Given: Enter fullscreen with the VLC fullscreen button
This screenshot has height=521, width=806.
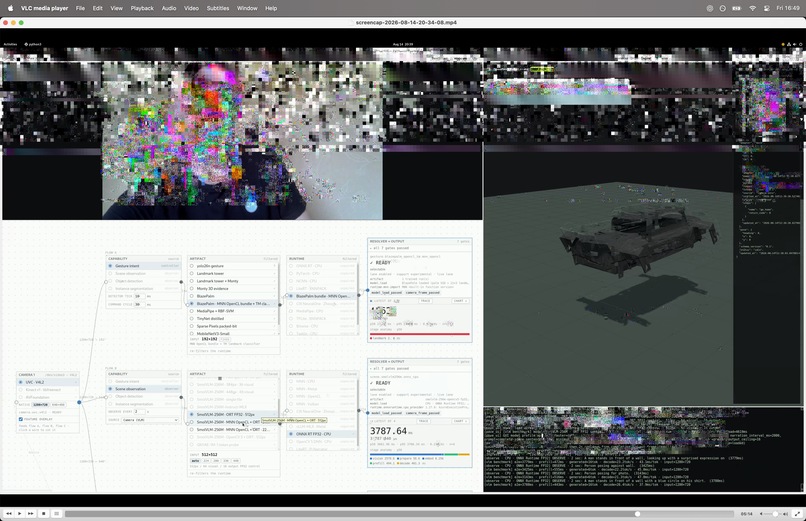Looking at the screenshot, I should (x=797, y=514).
